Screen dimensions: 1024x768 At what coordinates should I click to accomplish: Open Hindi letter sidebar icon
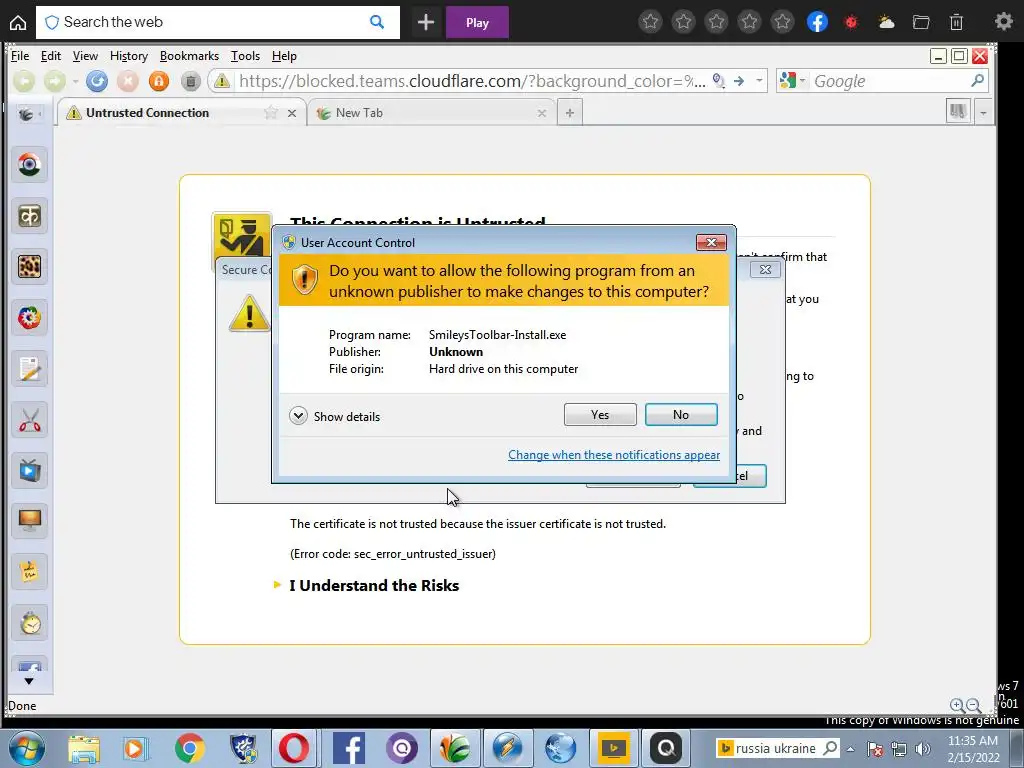point(29,216)
